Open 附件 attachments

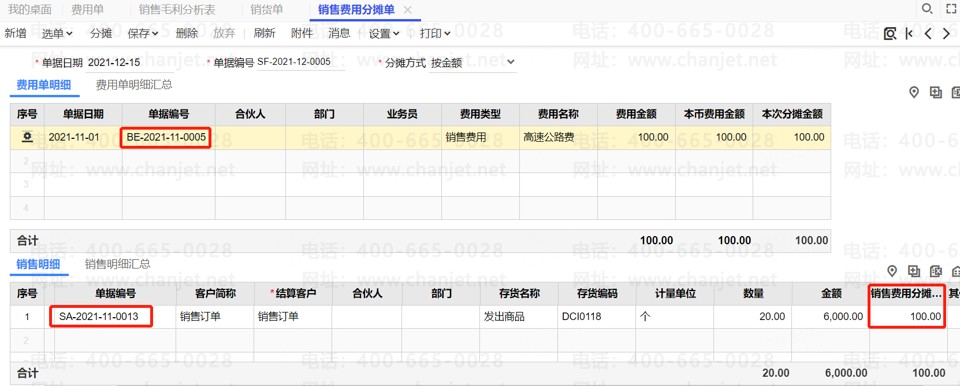click(x=302, y=34)
